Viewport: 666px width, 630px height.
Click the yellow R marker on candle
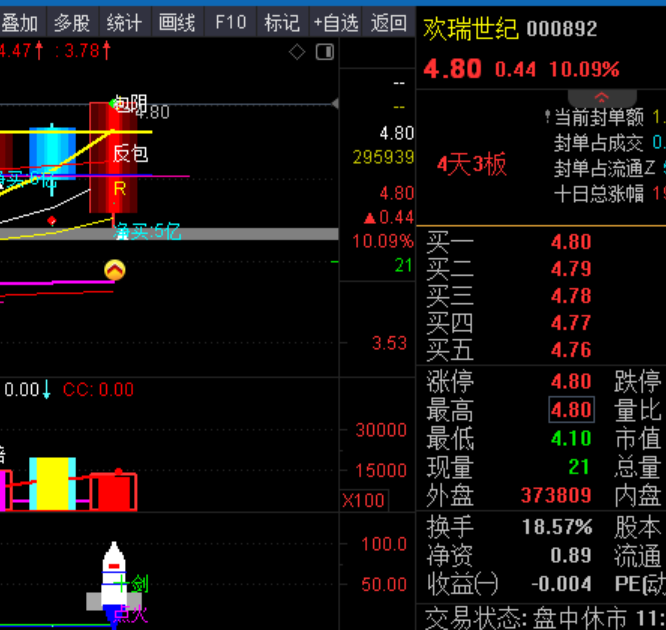coord(120,188)
